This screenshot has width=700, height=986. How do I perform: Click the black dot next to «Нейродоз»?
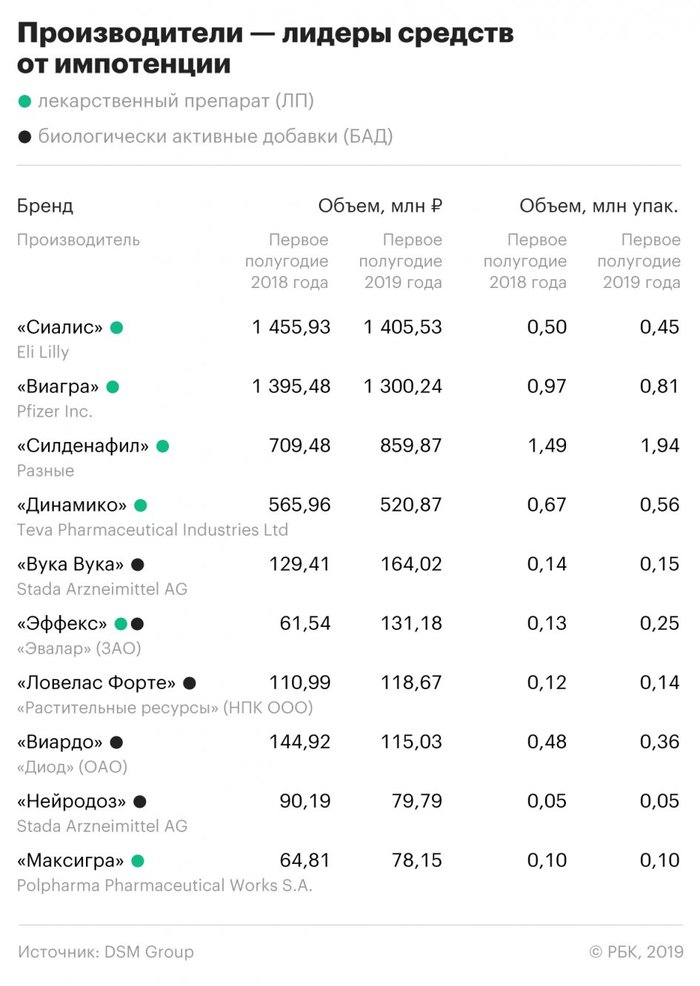(x=140, y=802)
